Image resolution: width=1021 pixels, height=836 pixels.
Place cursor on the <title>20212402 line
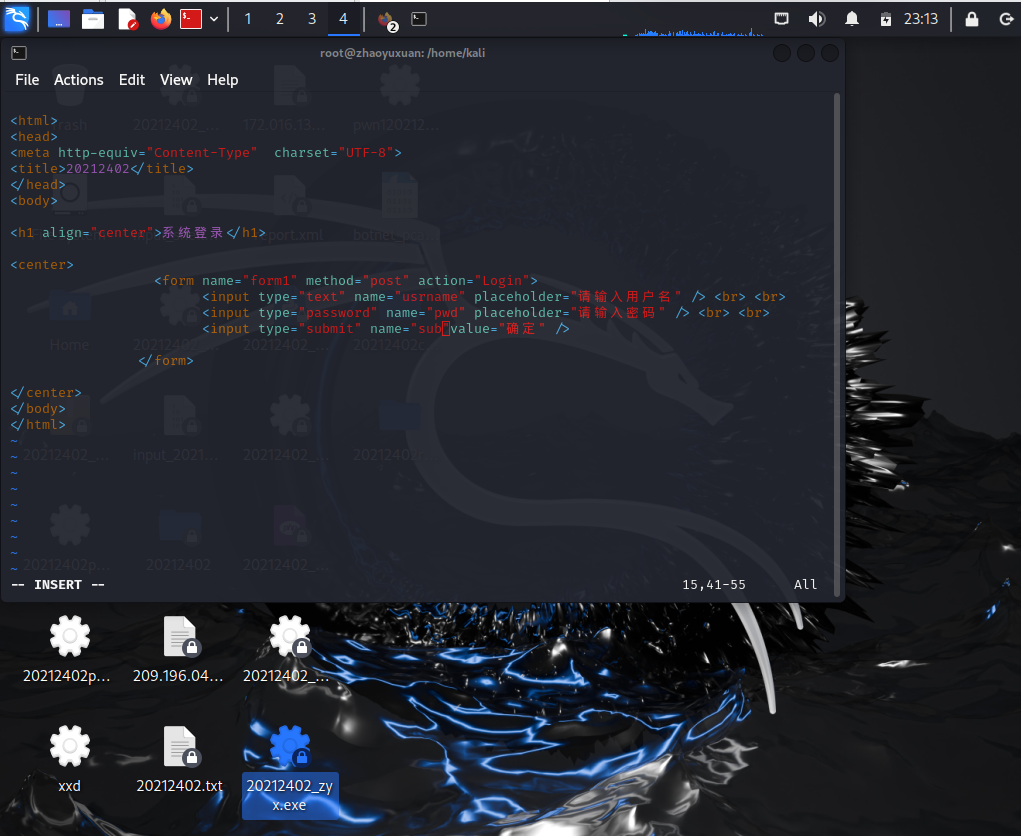click(x=102, y=169)
